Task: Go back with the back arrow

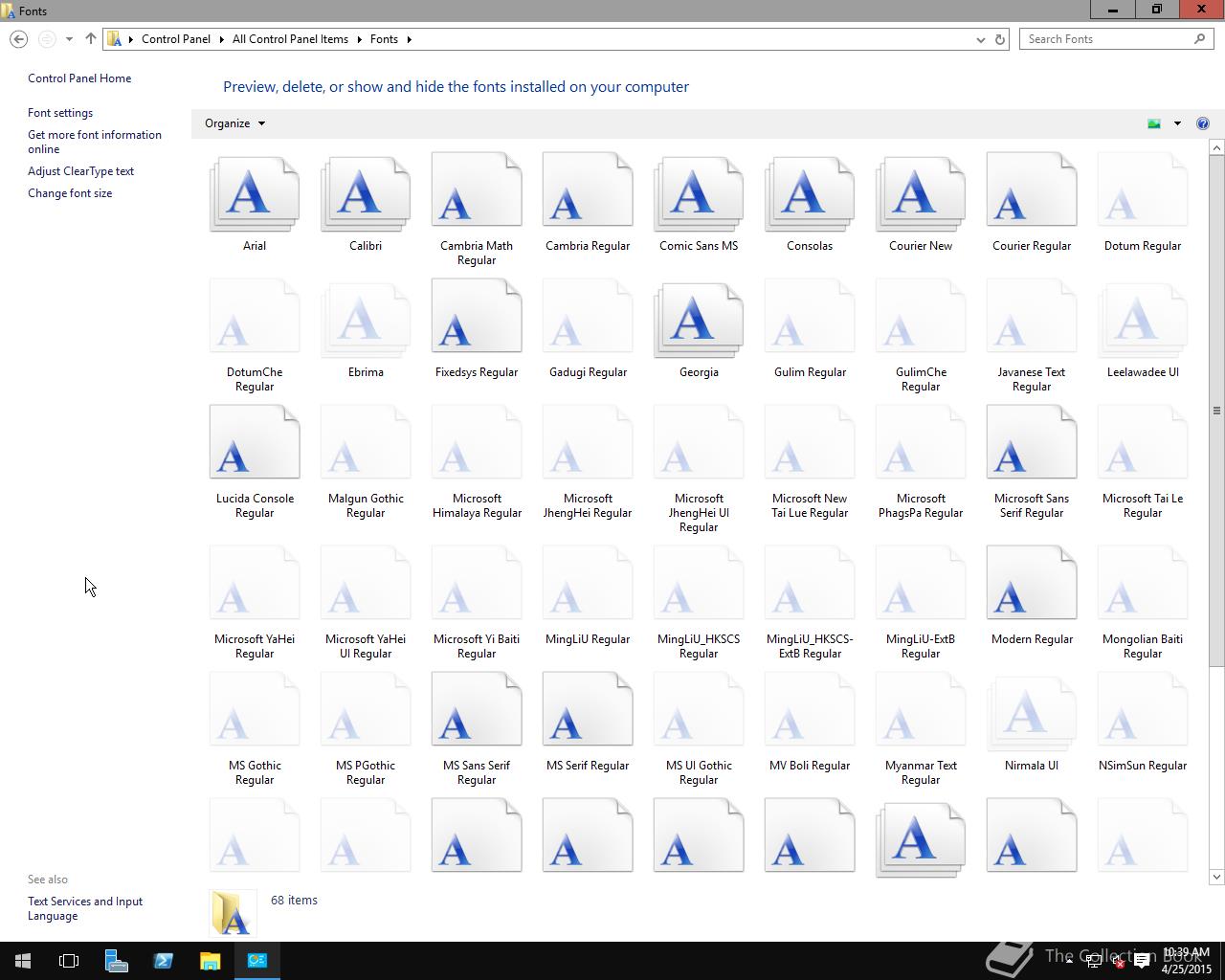Action: click(x=18, y=39)
